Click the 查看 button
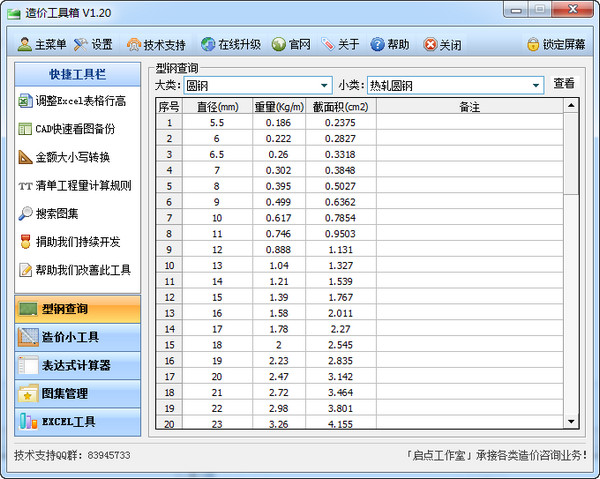This screenshot has width=600, height=479. click(564, 83)
